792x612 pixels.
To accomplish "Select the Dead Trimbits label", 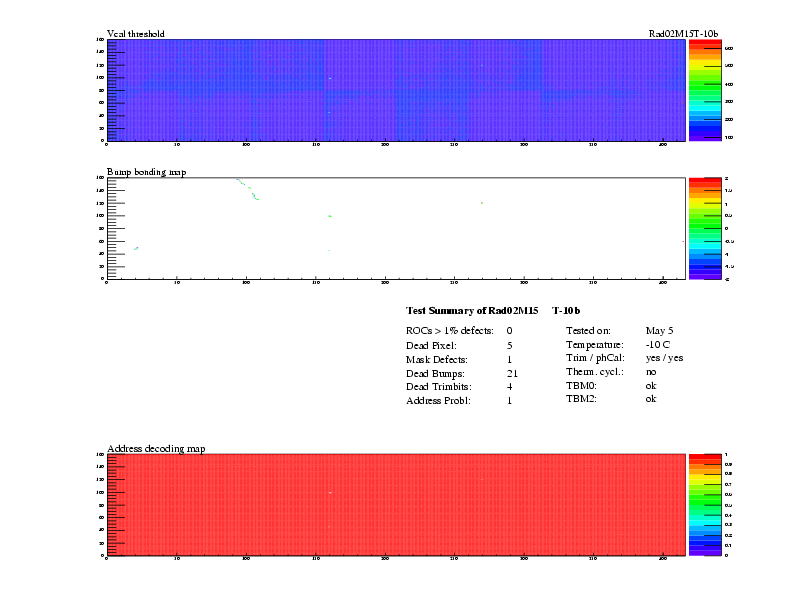I will pos(438,387).
